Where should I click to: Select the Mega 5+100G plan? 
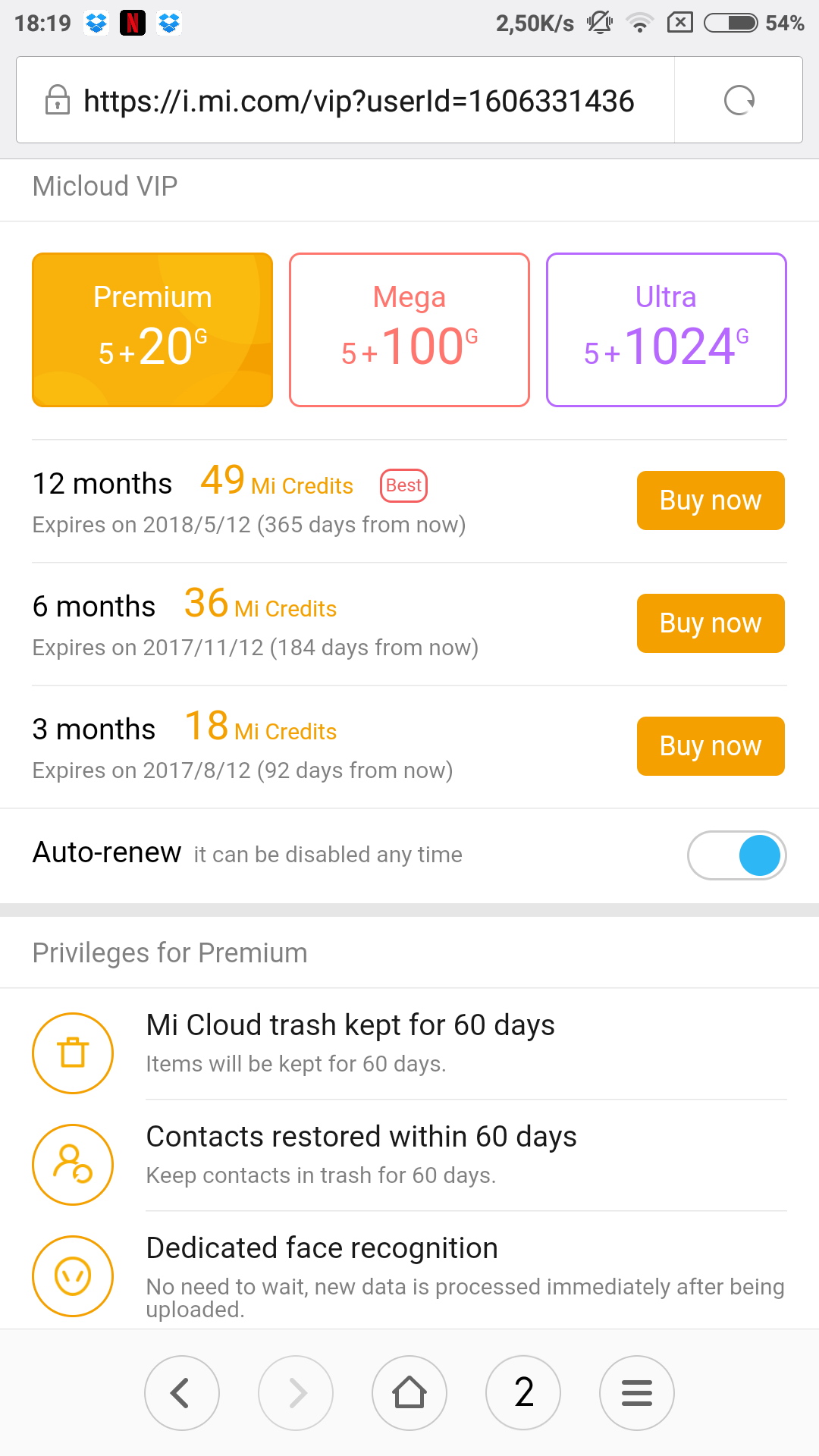pos(409,330)
